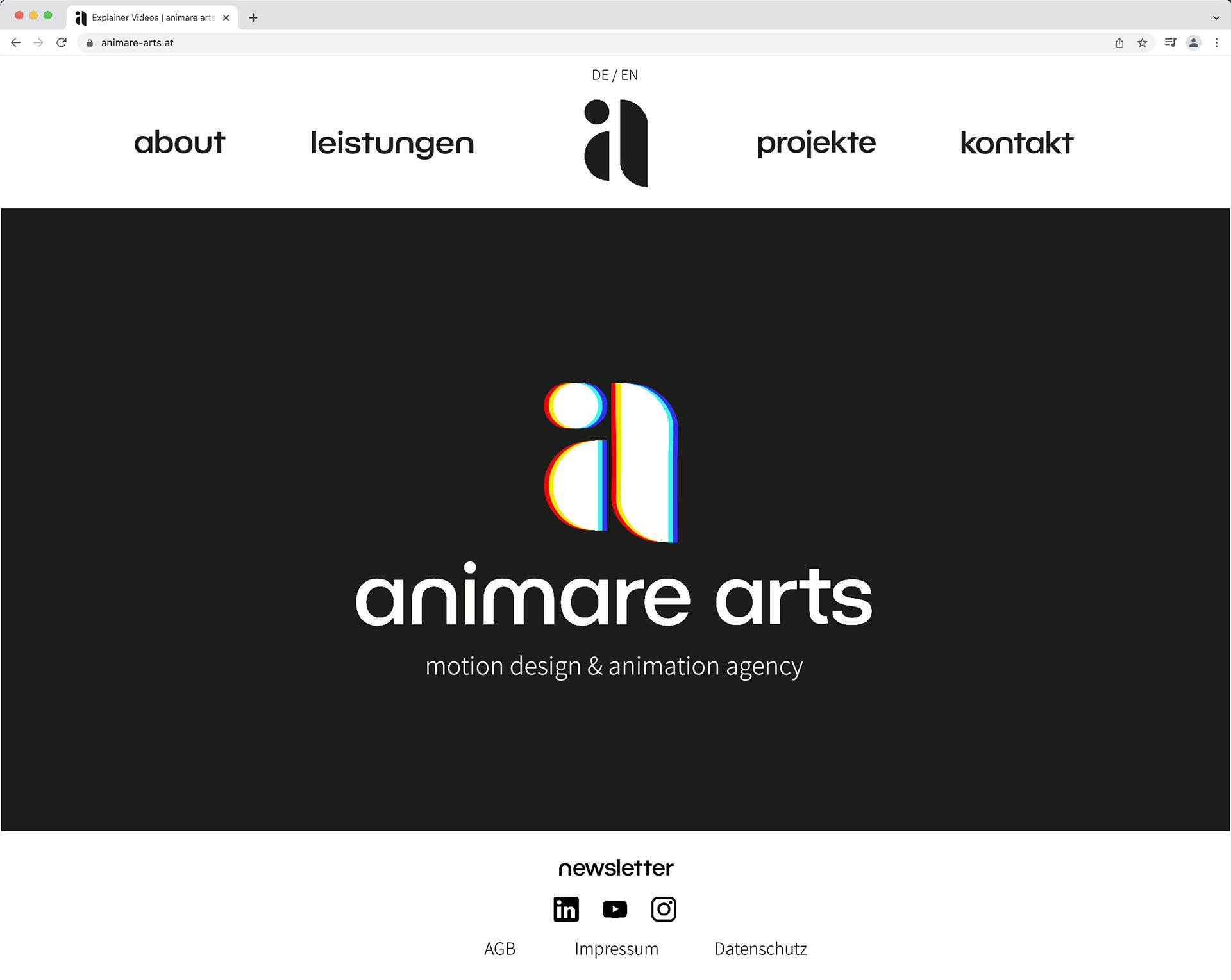Go to the kontakt page

[x=1016, y=142]
